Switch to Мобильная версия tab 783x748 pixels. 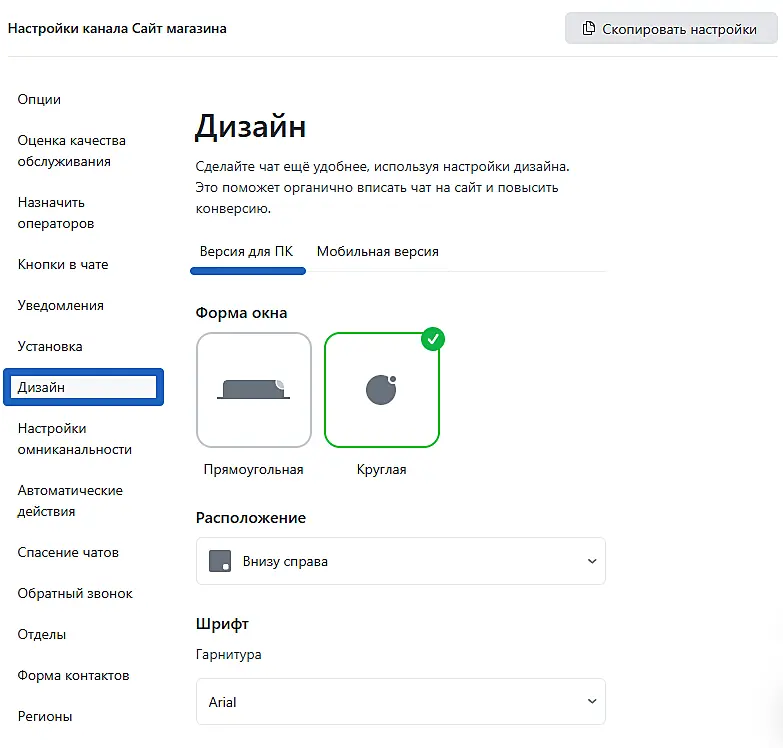coord(377,252)
